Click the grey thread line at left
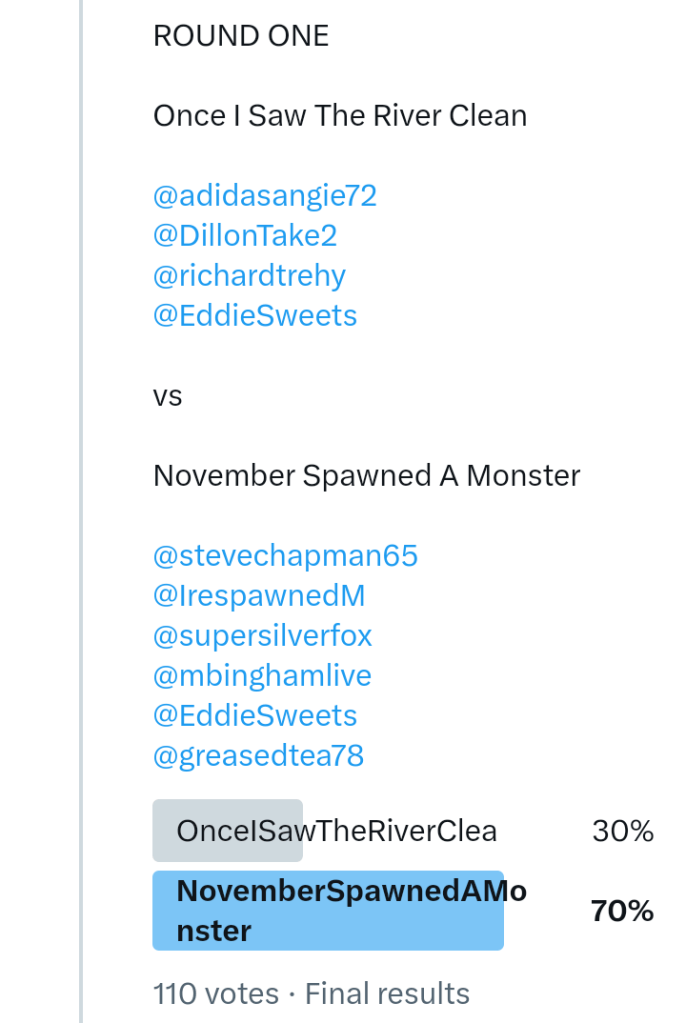 pyautogui.click(x=82, y=500)
